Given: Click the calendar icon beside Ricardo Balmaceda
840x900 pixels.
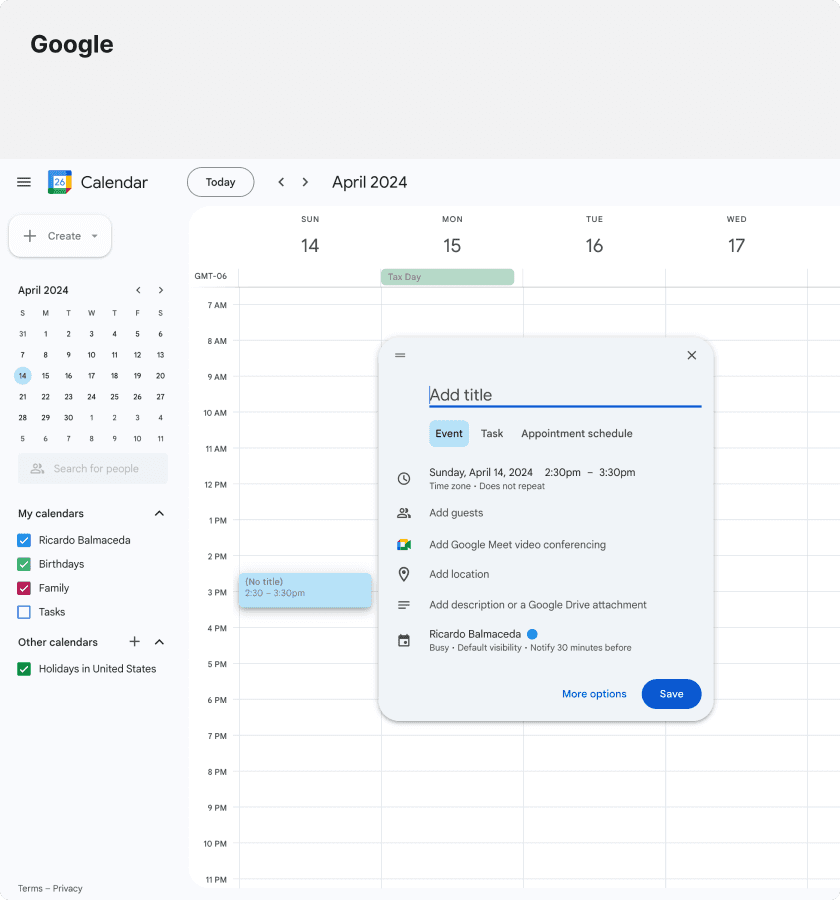Looking at the screenshot, I should click(404, 641).
